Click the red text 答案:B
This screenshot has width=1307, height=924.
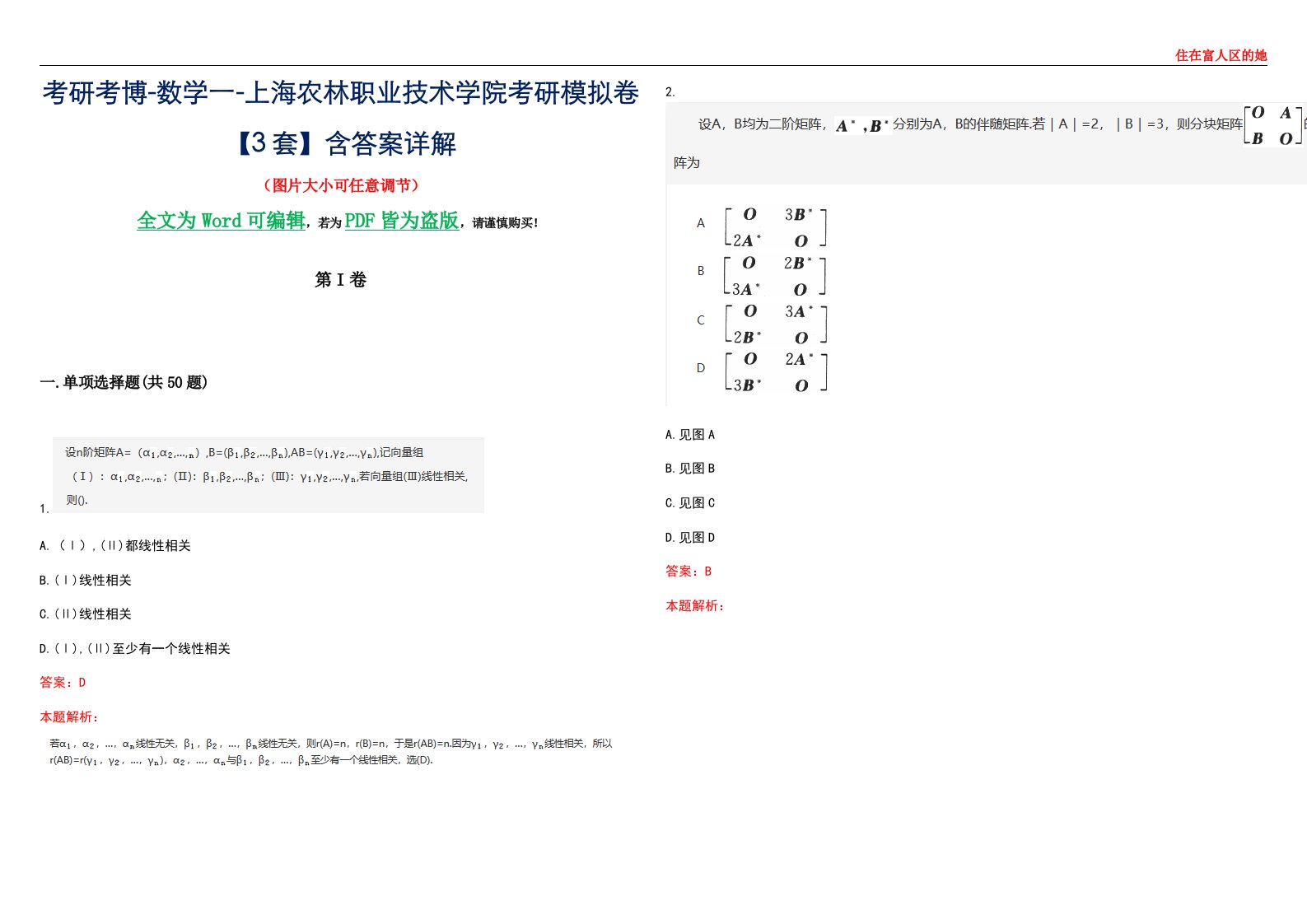689,572
